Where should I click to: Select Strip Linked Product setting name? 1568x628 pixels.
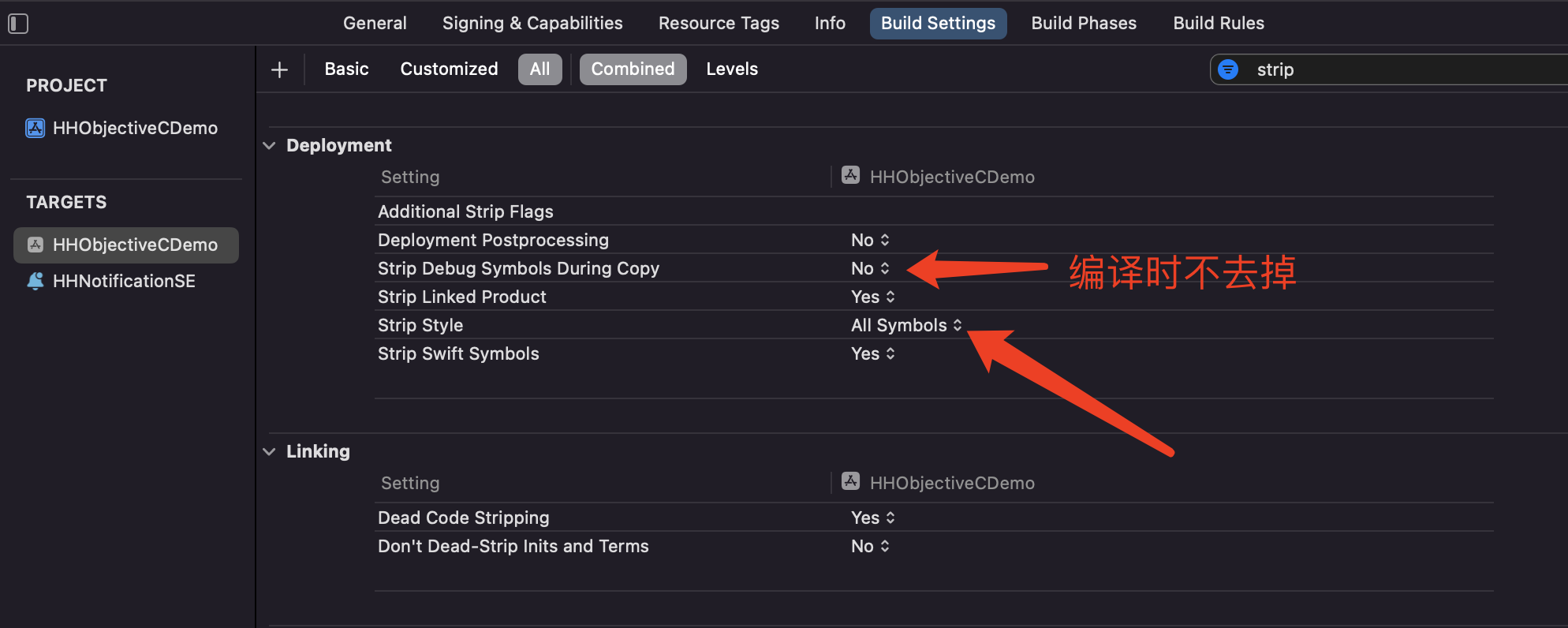coord(461,297)
